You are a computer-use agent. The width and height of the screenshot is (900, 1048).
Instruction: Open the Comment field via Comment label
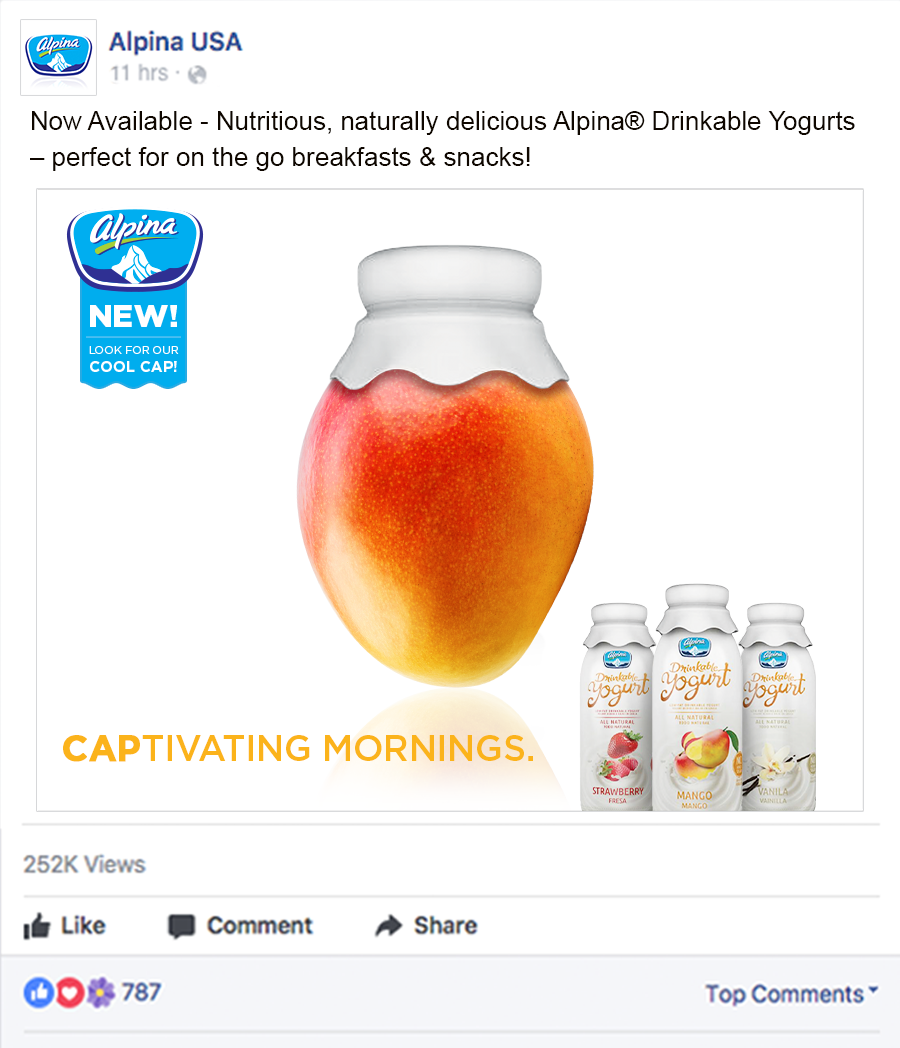tap(259, 926)
